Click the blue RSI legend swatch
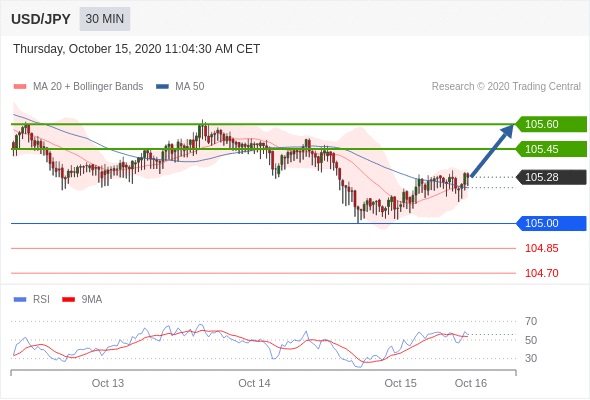 pyautogui.click(x=20, y=300)
